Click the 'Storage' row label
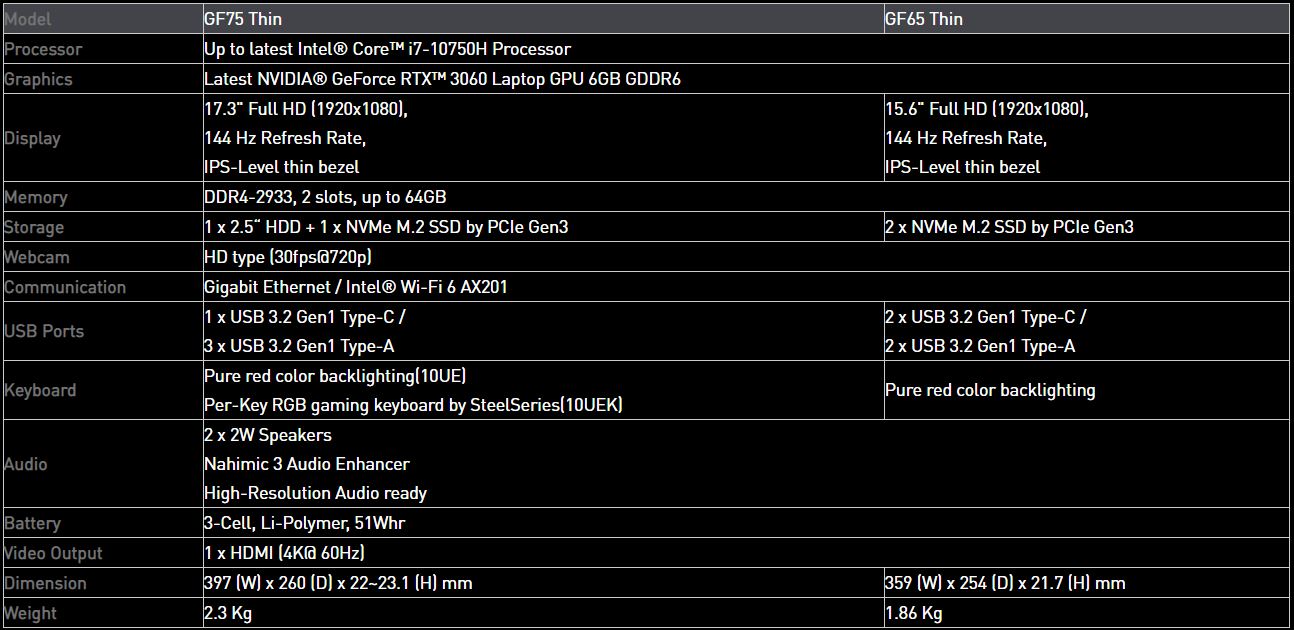Viewport: 1294px width, 630px height. tap(34, 227)
